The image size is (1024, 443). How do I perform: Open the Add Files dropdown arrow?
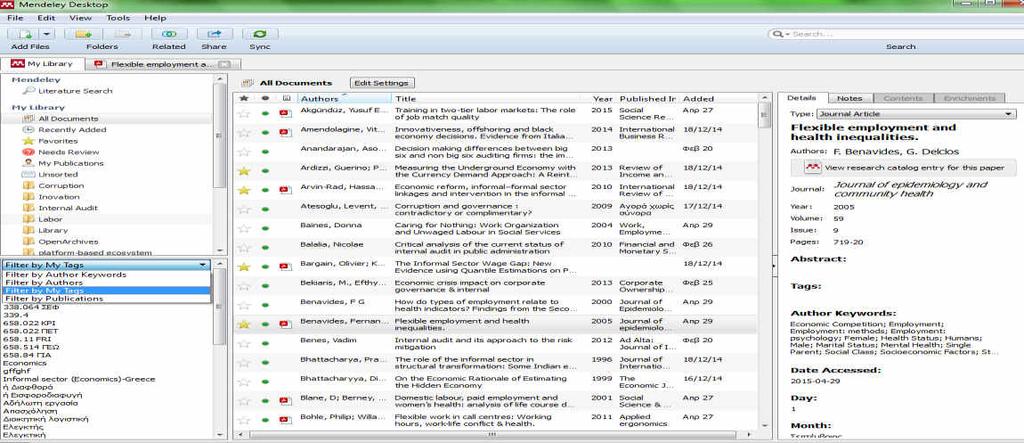(x=48, y=34)
